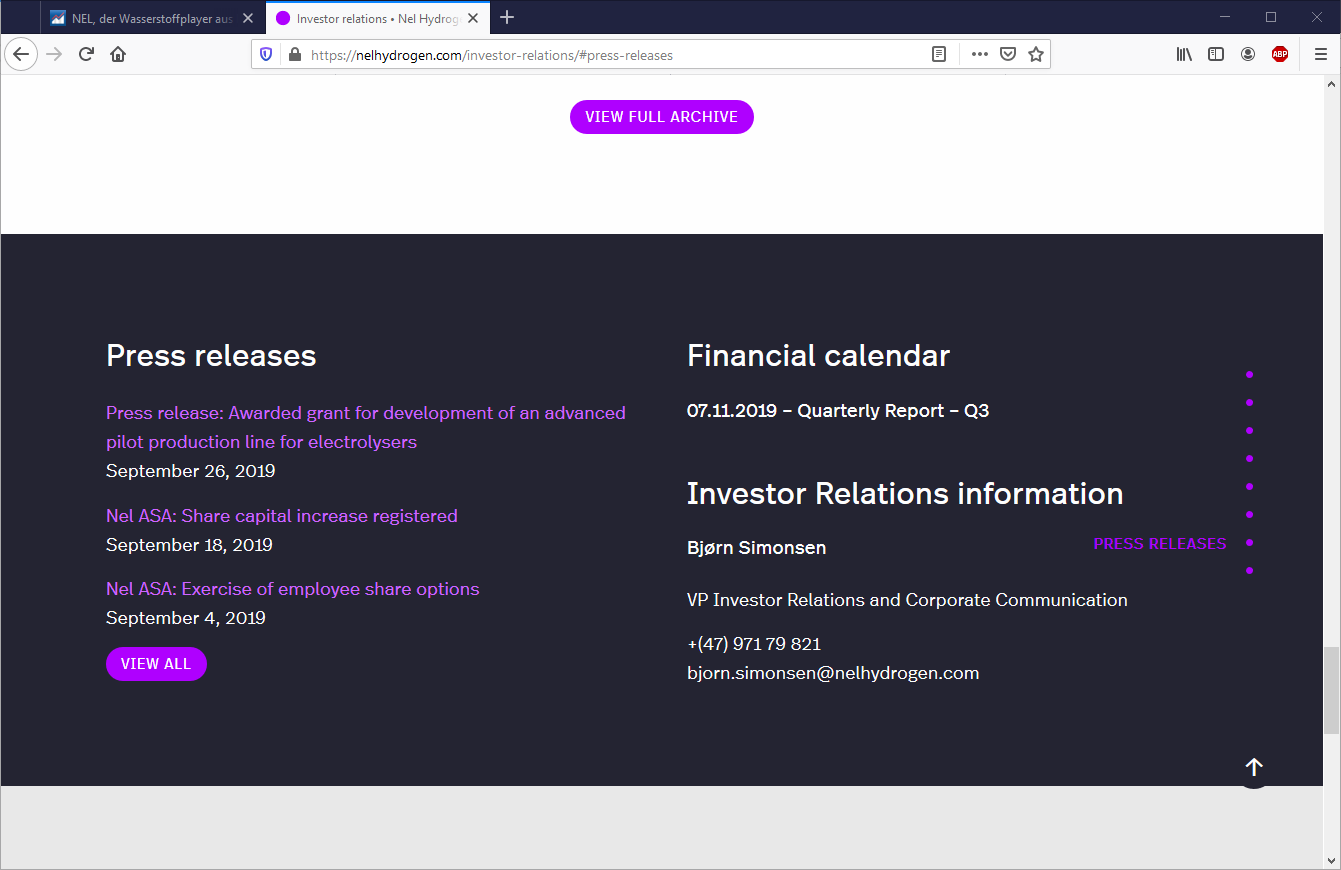Save page to Pocket
The image size is (1341, 870).
1009,55
